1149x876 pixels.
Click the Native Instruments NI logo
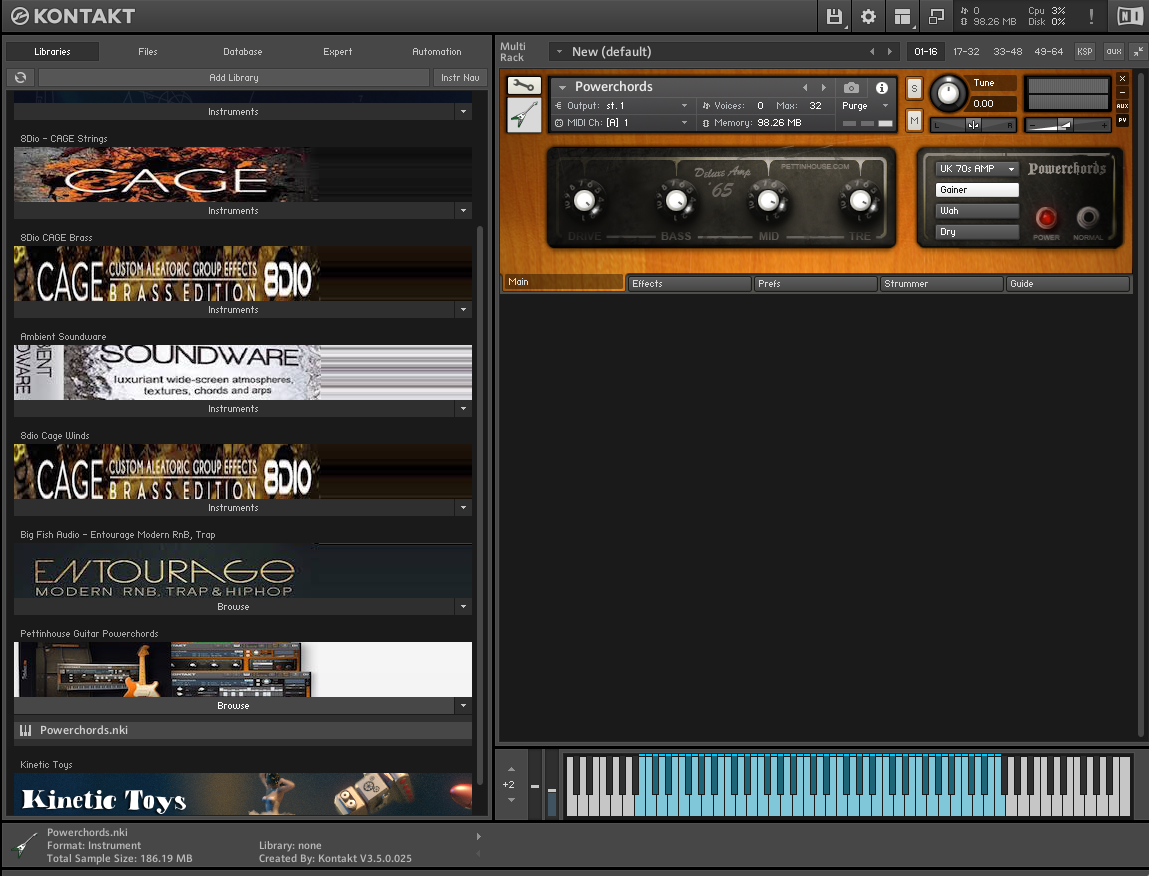[1129, 16]
